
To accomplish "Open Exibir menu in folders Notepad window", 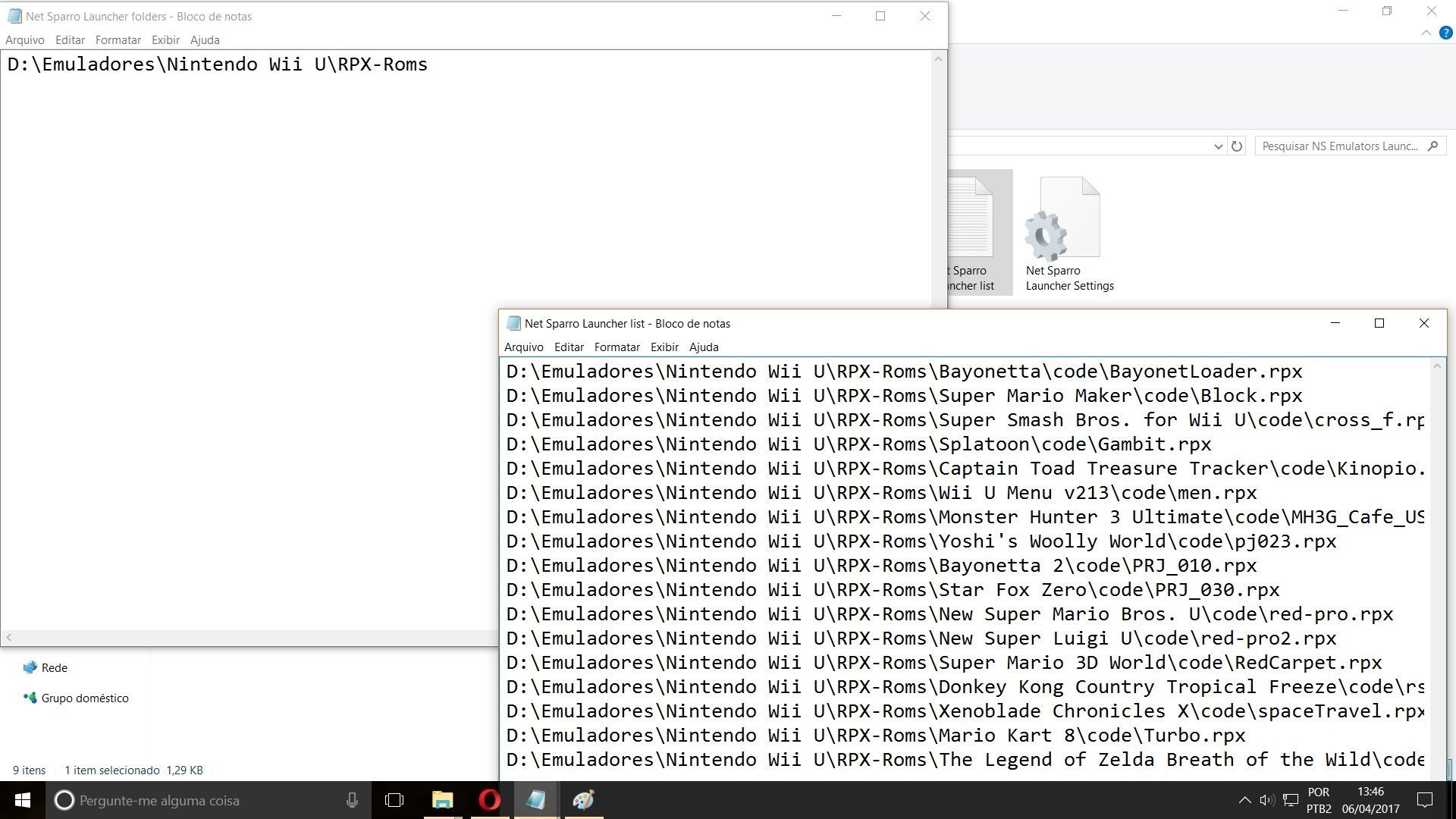I will (x=165, y=40).
